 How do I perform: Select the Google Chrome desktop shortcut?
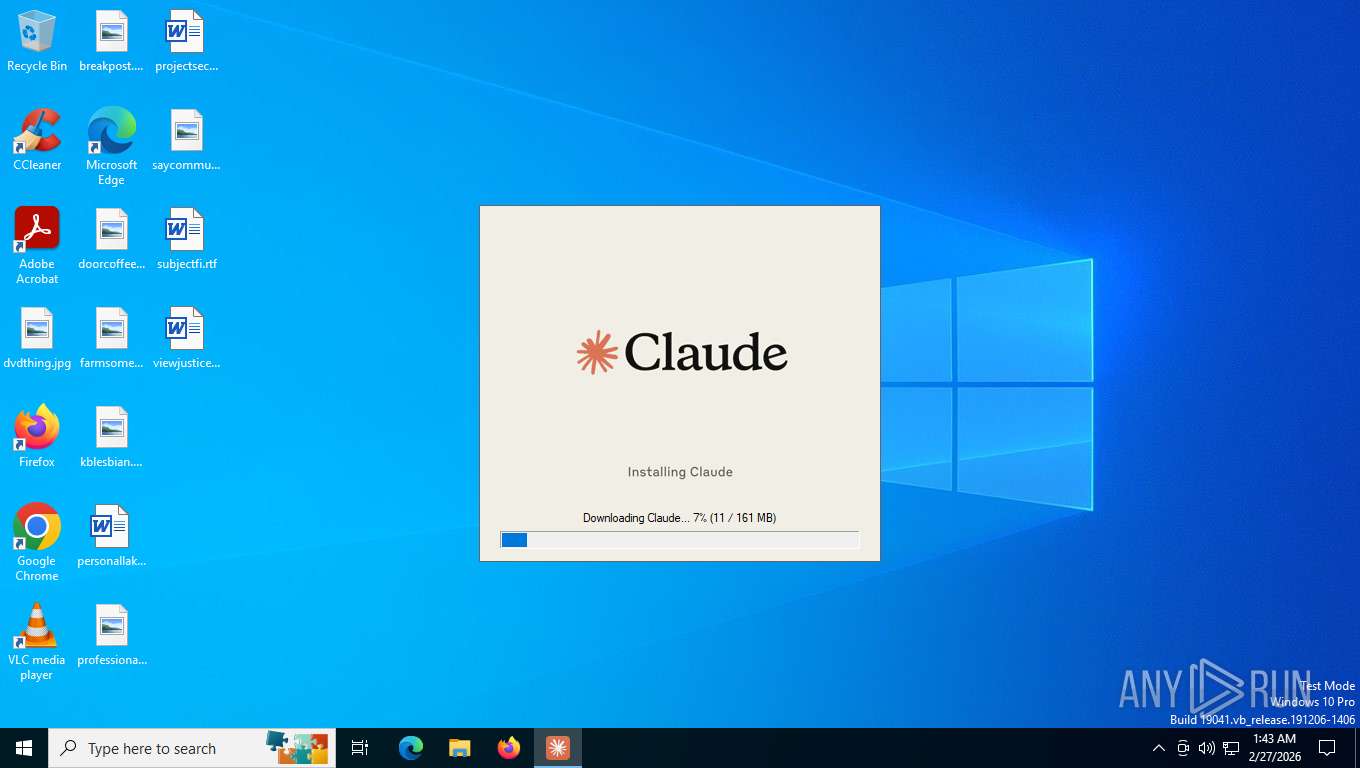coord(37,543)
